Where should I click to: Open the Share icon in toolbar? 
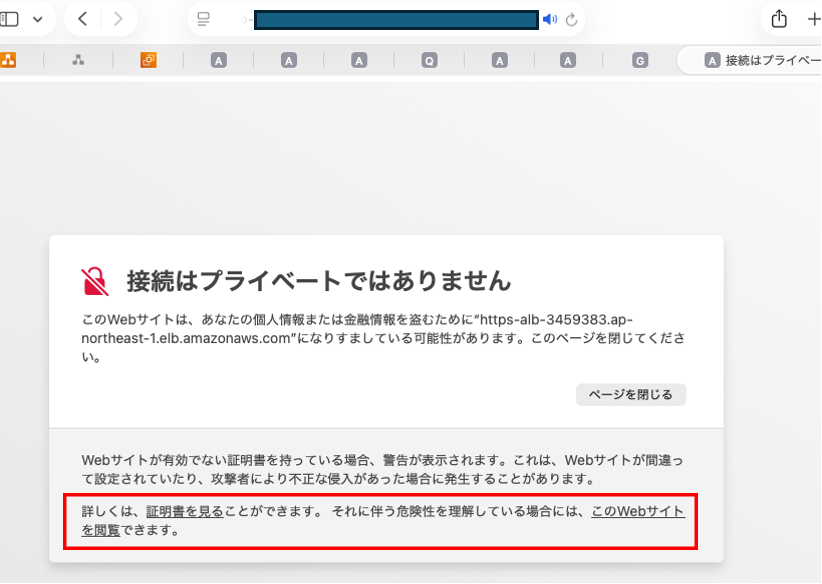(x=779, y=19)
